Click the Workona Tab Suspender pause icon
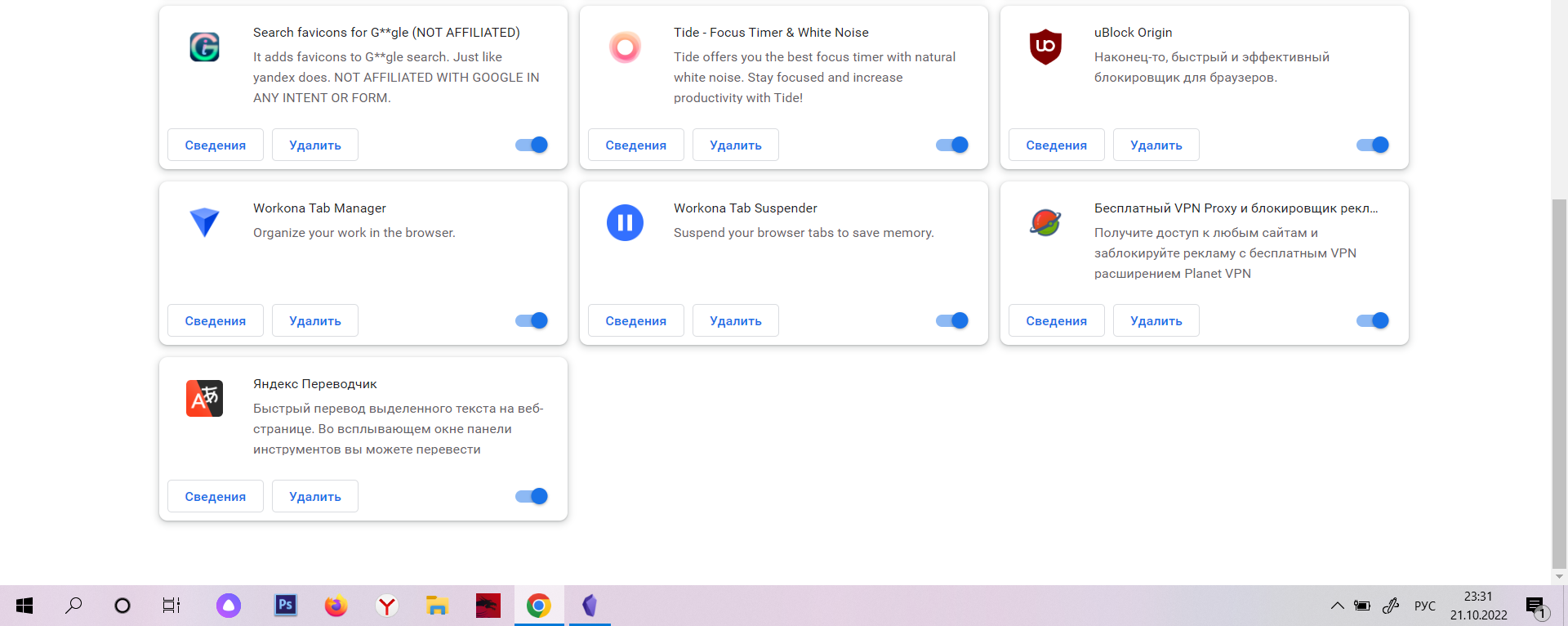This screenshot has height=626, width=1568. [625, 222]
